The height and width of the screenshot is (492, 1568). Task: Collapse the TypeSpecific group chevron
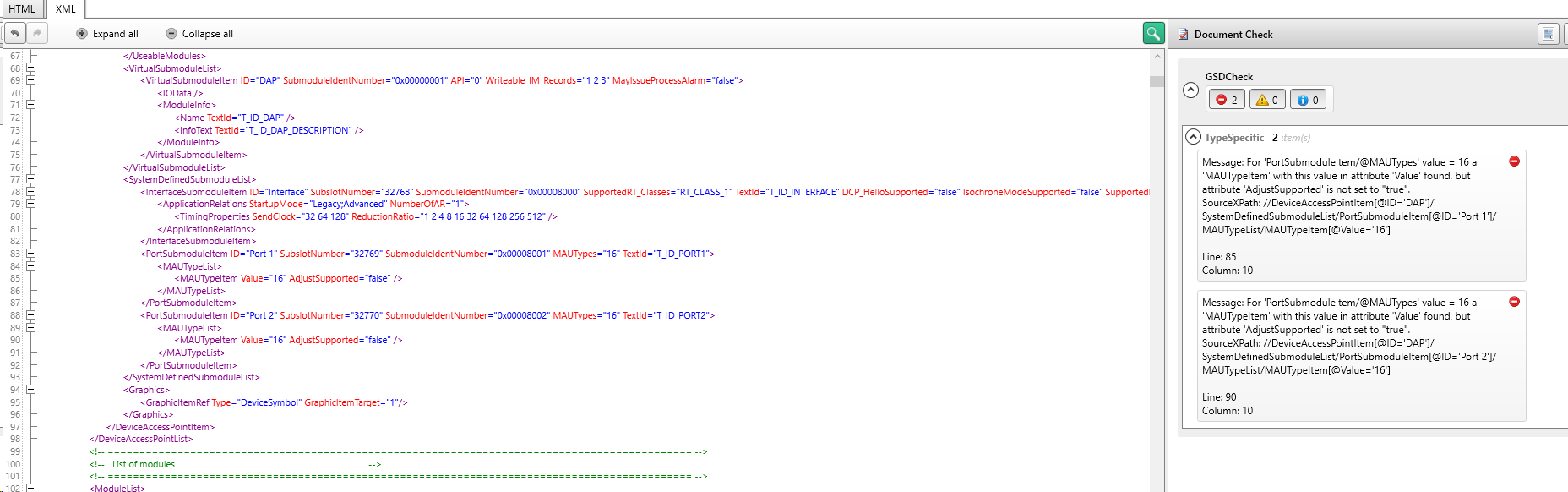tap(1193, 137)
